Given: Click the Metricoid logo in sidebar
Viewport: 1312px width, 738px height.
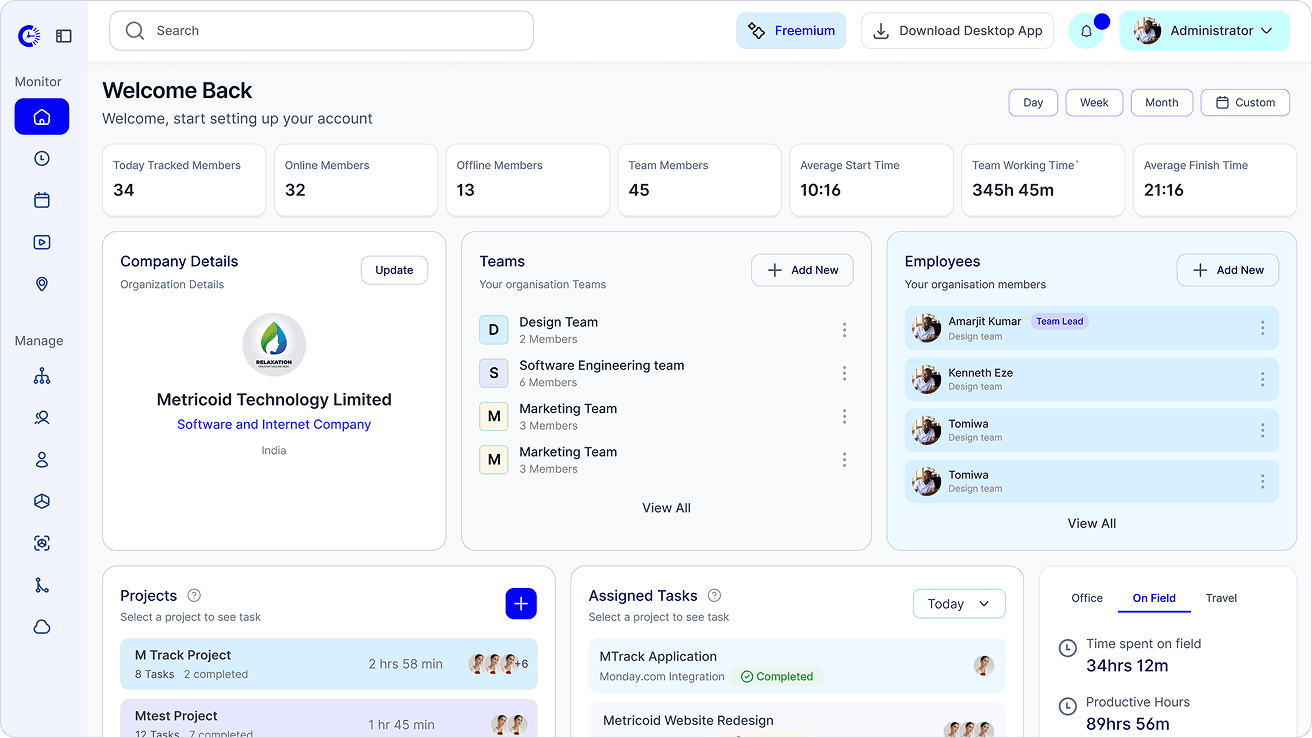Looking at the screenshot, I should [30, 36].
